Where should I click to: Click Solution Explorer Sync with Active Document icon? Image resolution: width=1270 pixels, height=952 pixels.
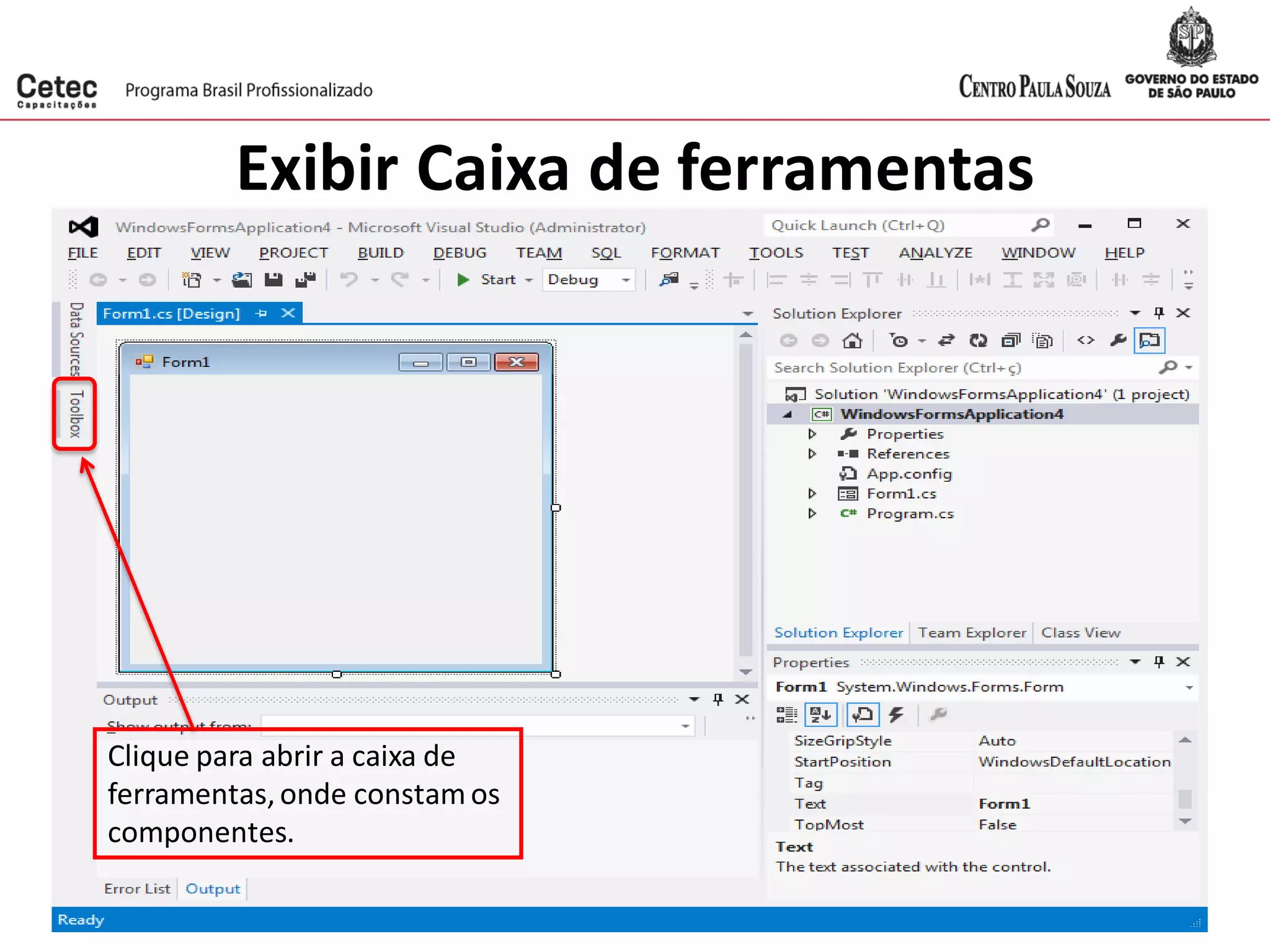[946, 340]
